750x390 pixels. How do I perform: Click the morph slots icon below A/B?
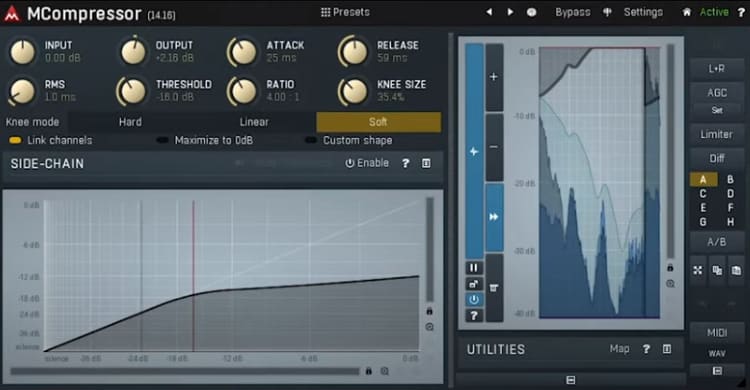[x=698, y=271]
